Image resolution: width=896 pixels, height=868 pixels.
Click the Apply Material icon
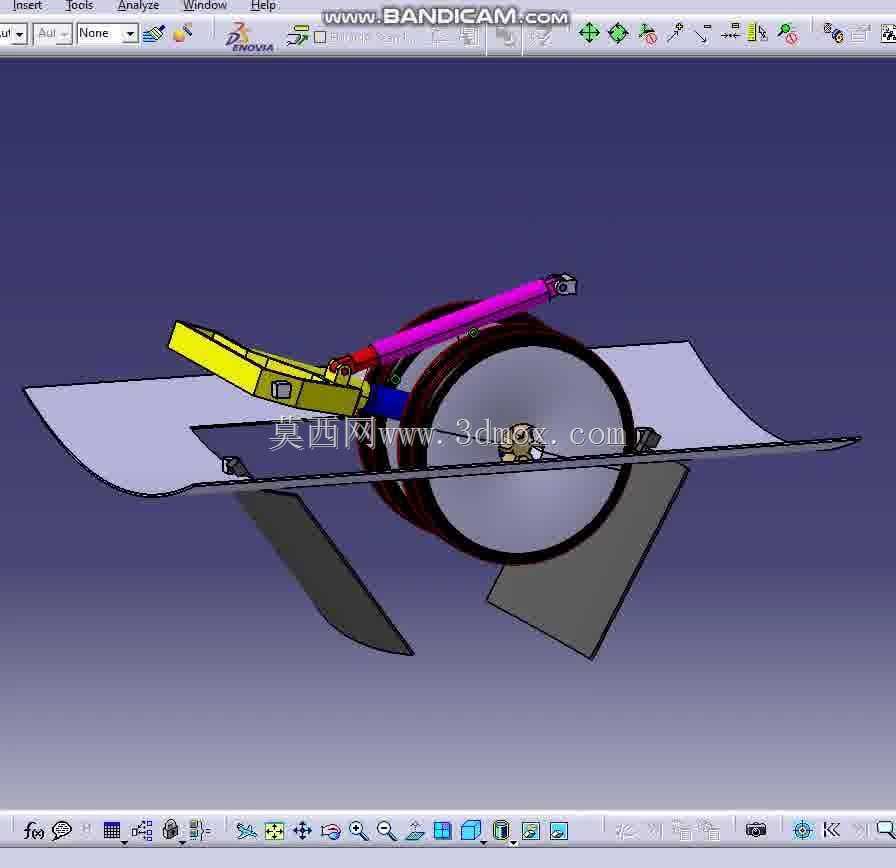(183, 33)
